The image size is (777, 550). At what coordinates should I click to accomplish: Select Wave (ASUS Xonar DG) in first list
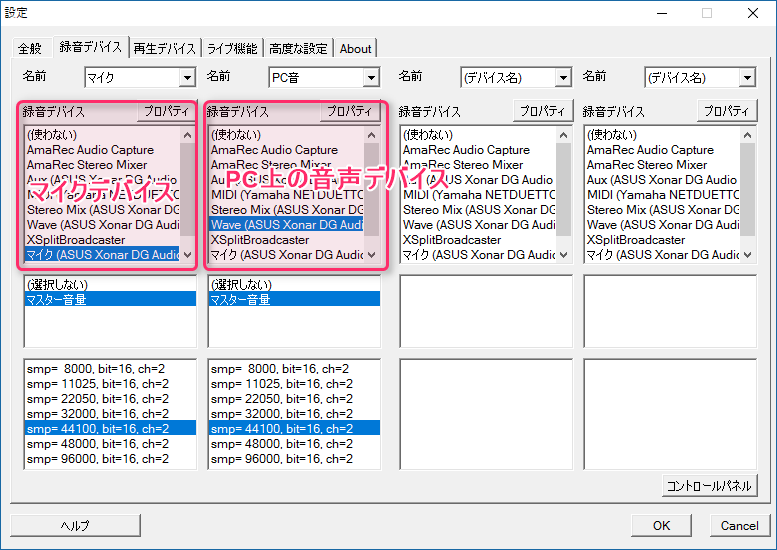(x=102, y=224)
